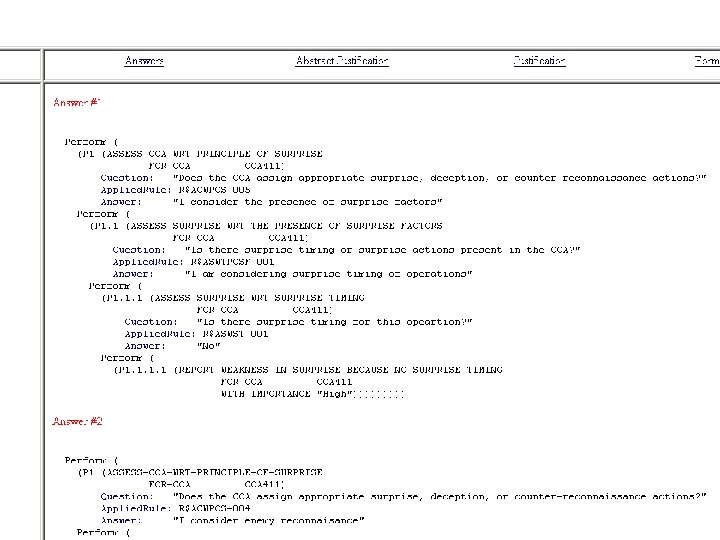Image resolution: width=720 pixels, height=540 pixels.
Task: Click the answer line reading "No"
Action: (173, 346)
